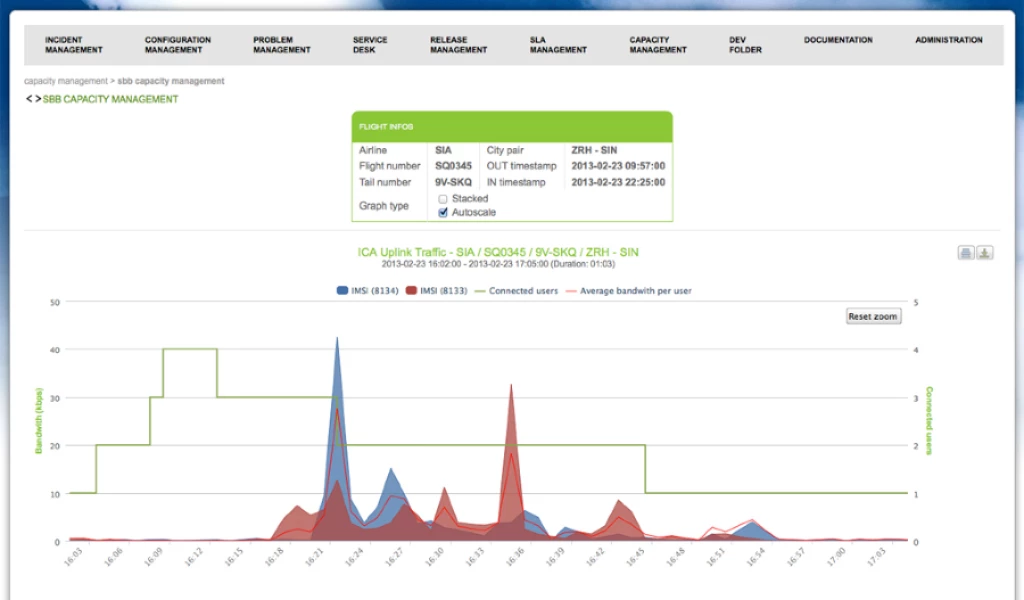Click the download chart icon
Screen dimensions: 1024x600
984,253
